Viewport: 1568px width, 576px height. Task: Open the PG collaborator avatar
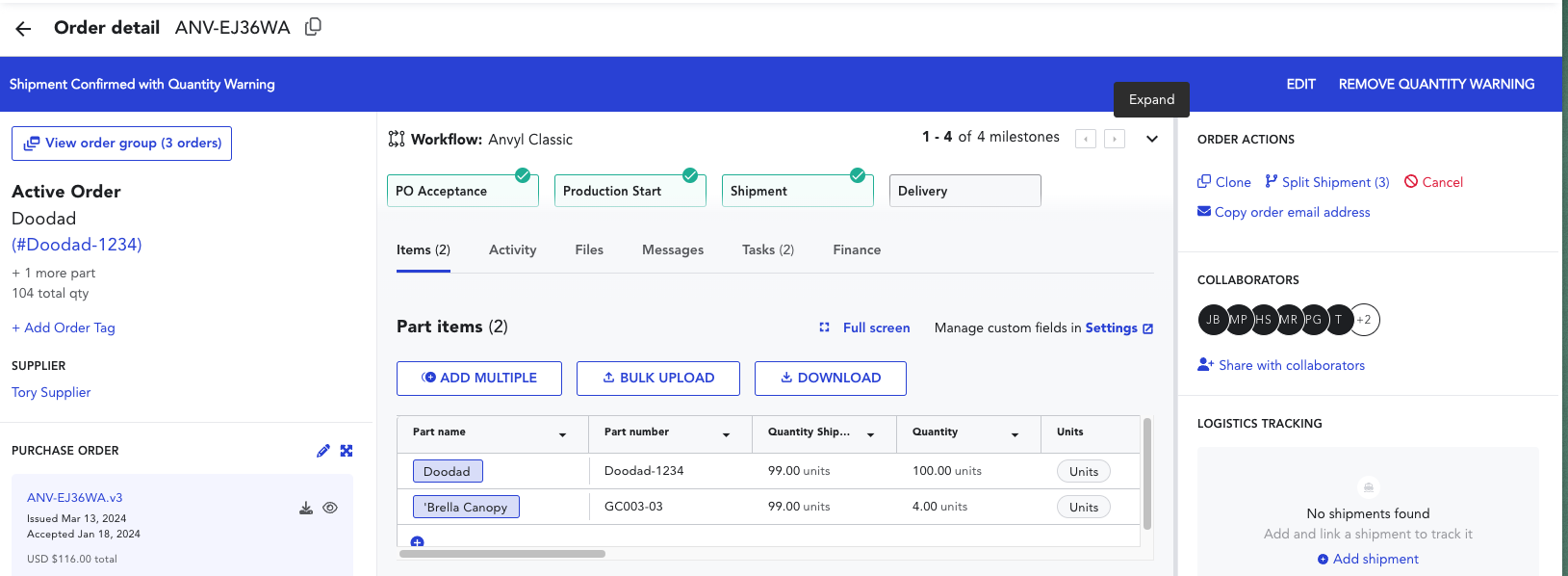(x=1313, y=320)
